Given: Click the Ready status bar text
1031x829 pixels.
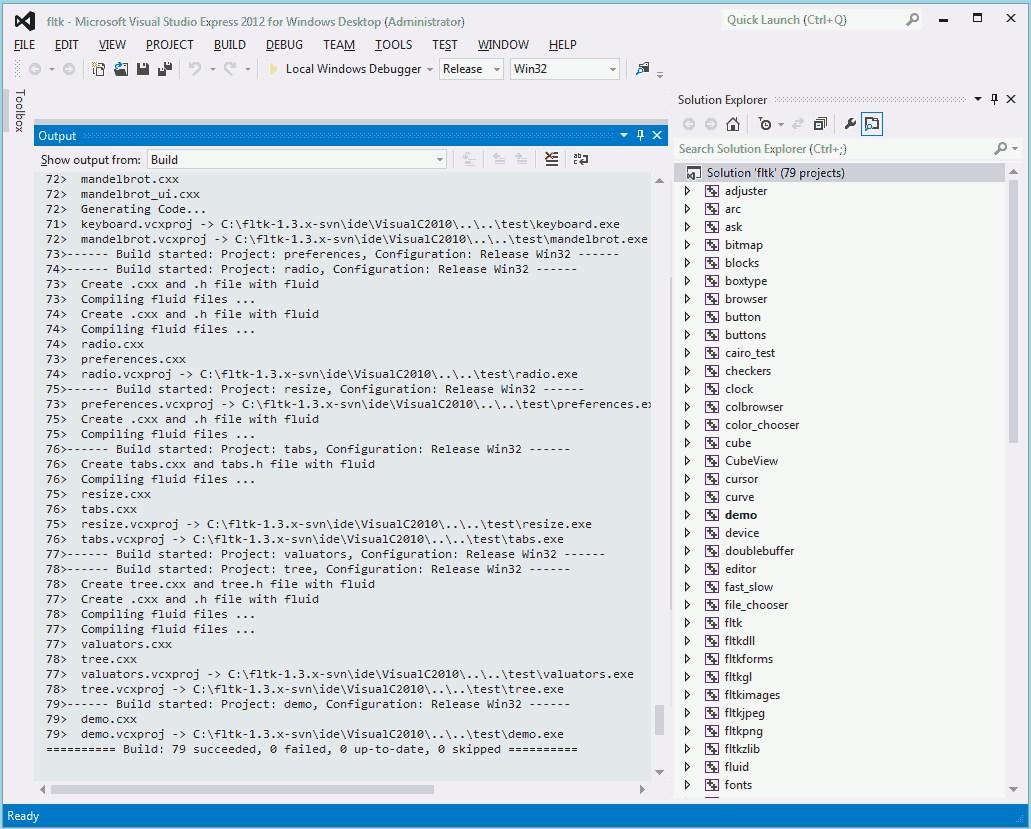Looking at the screenshot, I should click(23, 816).
